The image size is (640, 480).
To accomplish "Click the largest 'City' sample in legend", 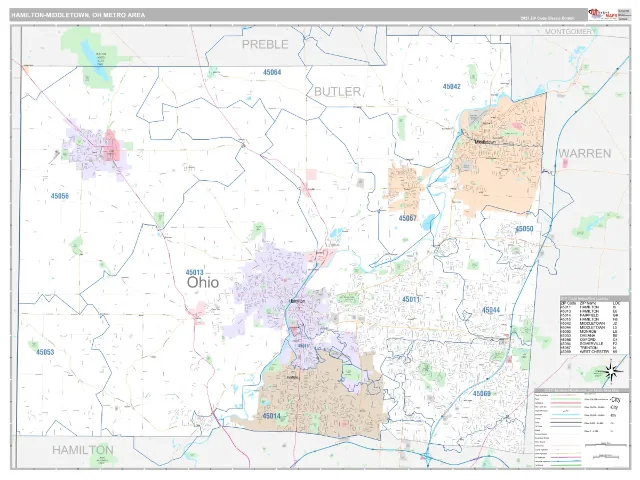I will [616, 400].
